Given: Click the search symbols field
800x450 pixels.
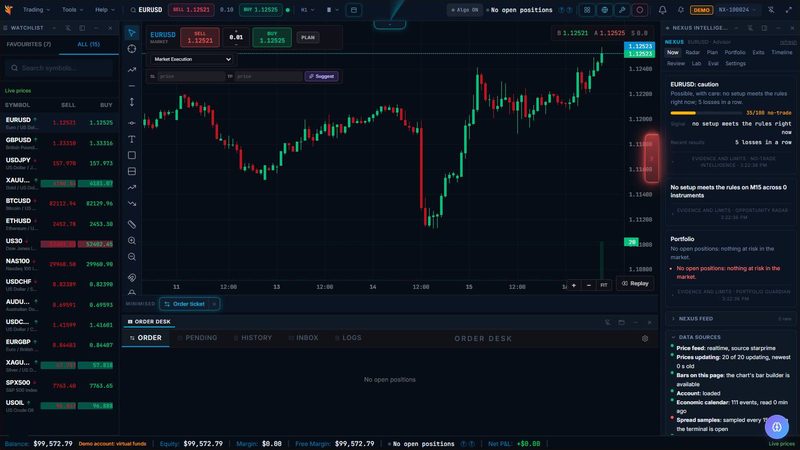Looking at the screenshot, I should click(59, 68).
